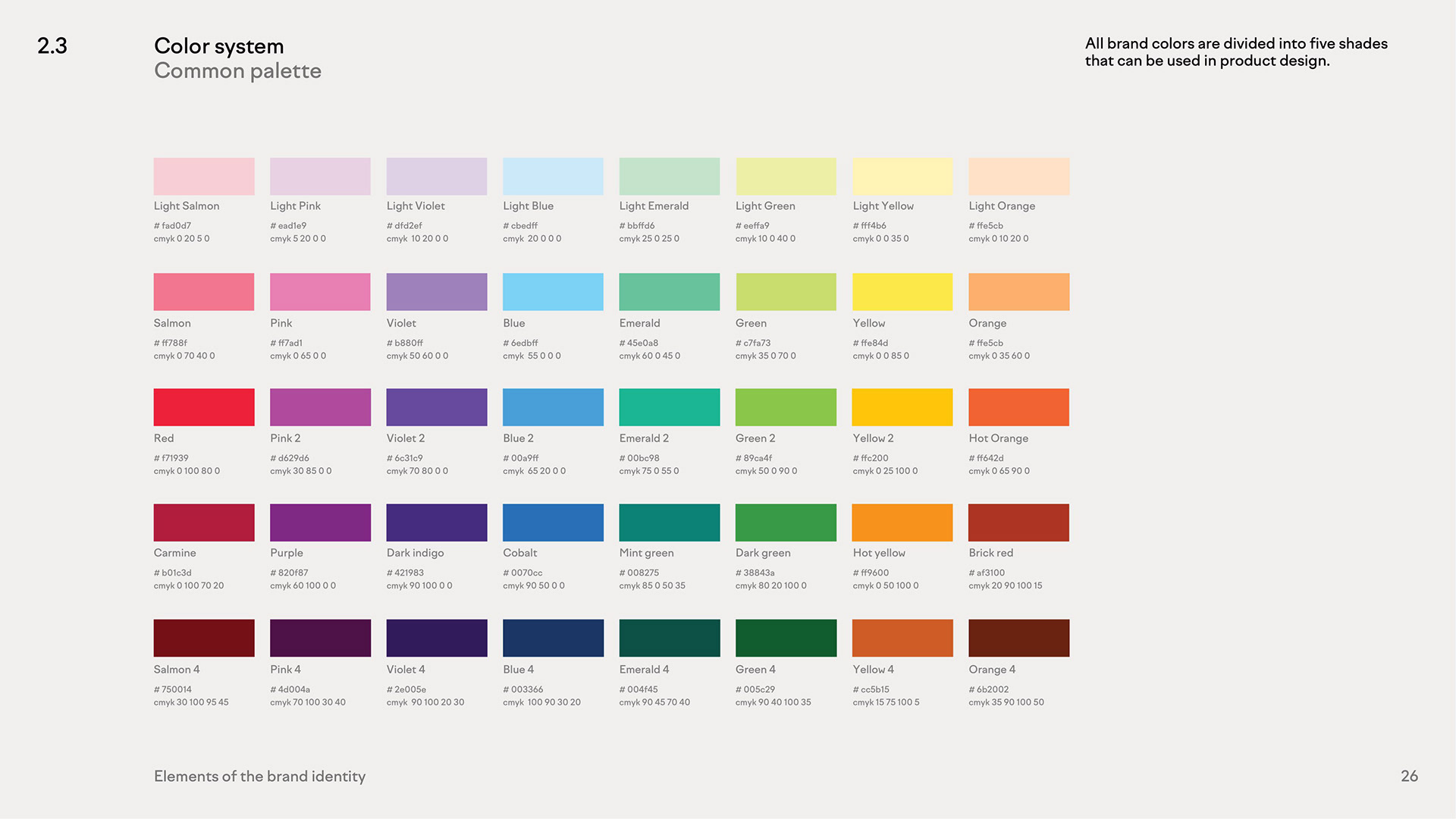Click the section number 2.3
Image resolution: width=1456 pixels, height=819 pixels.
coord(52,45)
